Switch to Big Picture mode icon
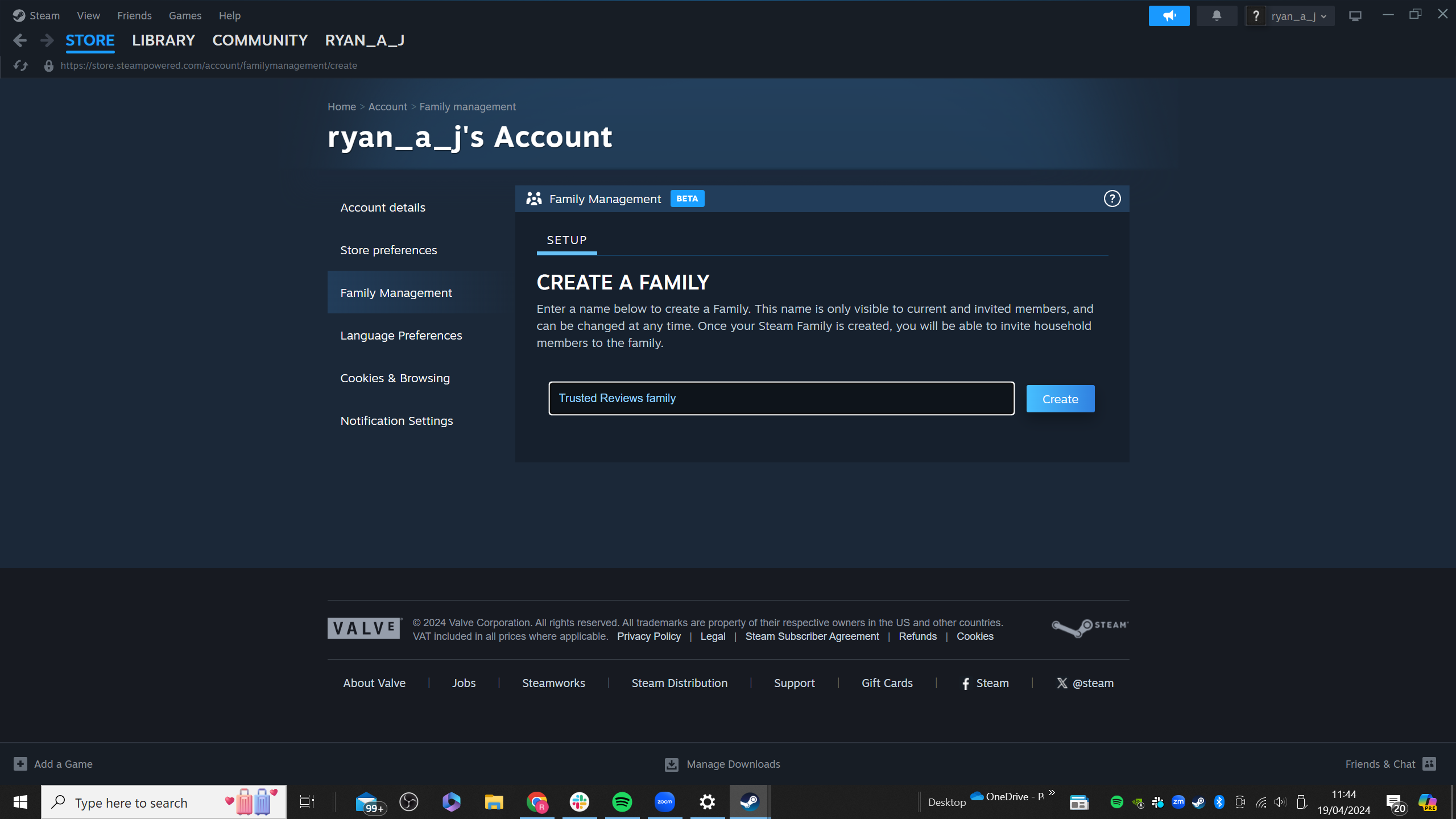 [1355, 16]
